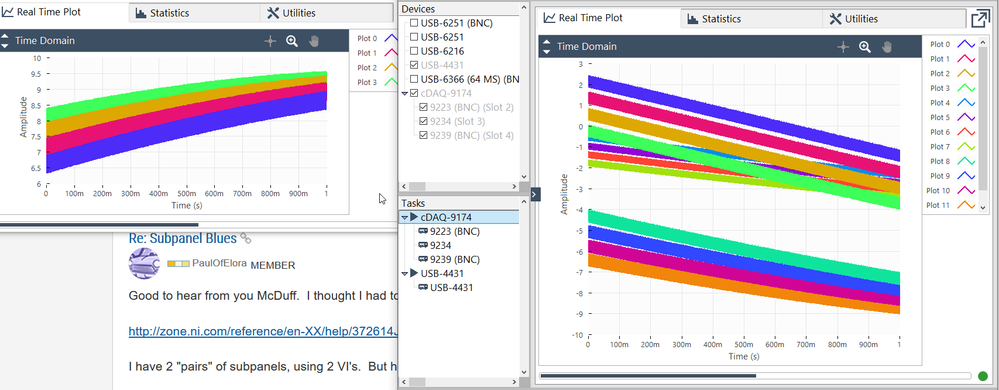Collapse the USB-4431 node in Tasks tree

coord(405,274)
